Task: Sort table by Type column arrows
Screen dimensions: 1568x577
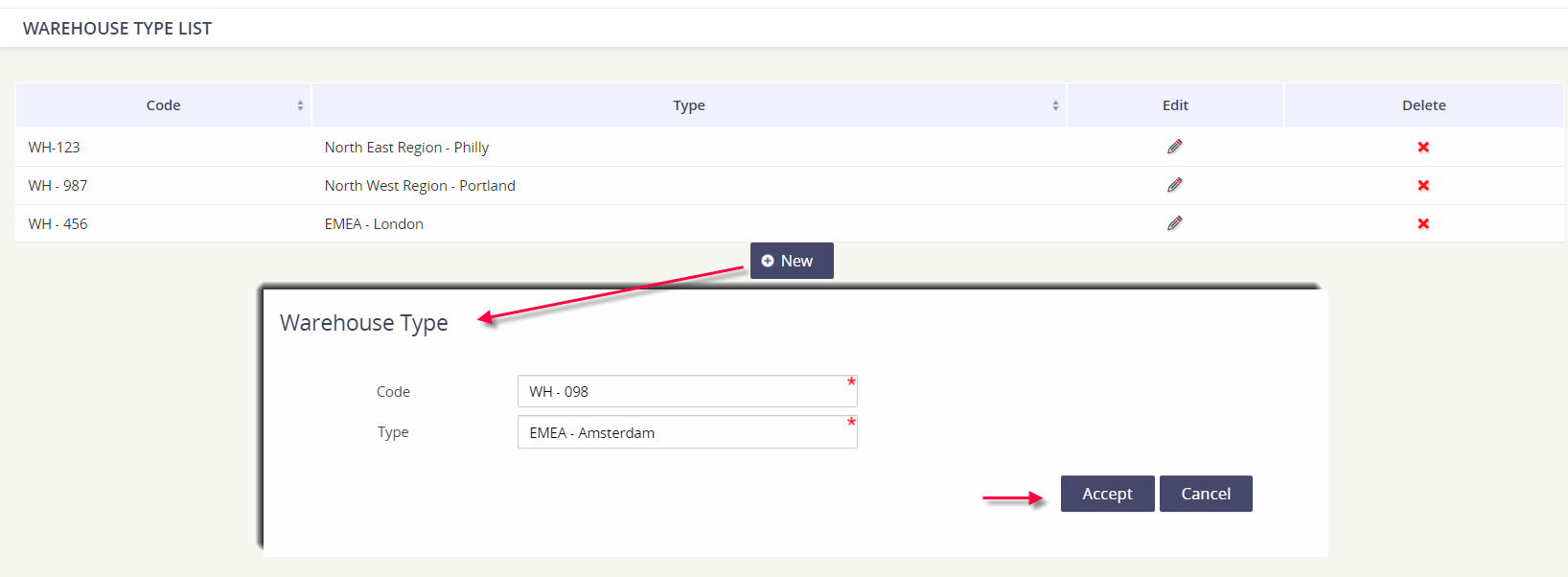Action: tap(1055, 105)
